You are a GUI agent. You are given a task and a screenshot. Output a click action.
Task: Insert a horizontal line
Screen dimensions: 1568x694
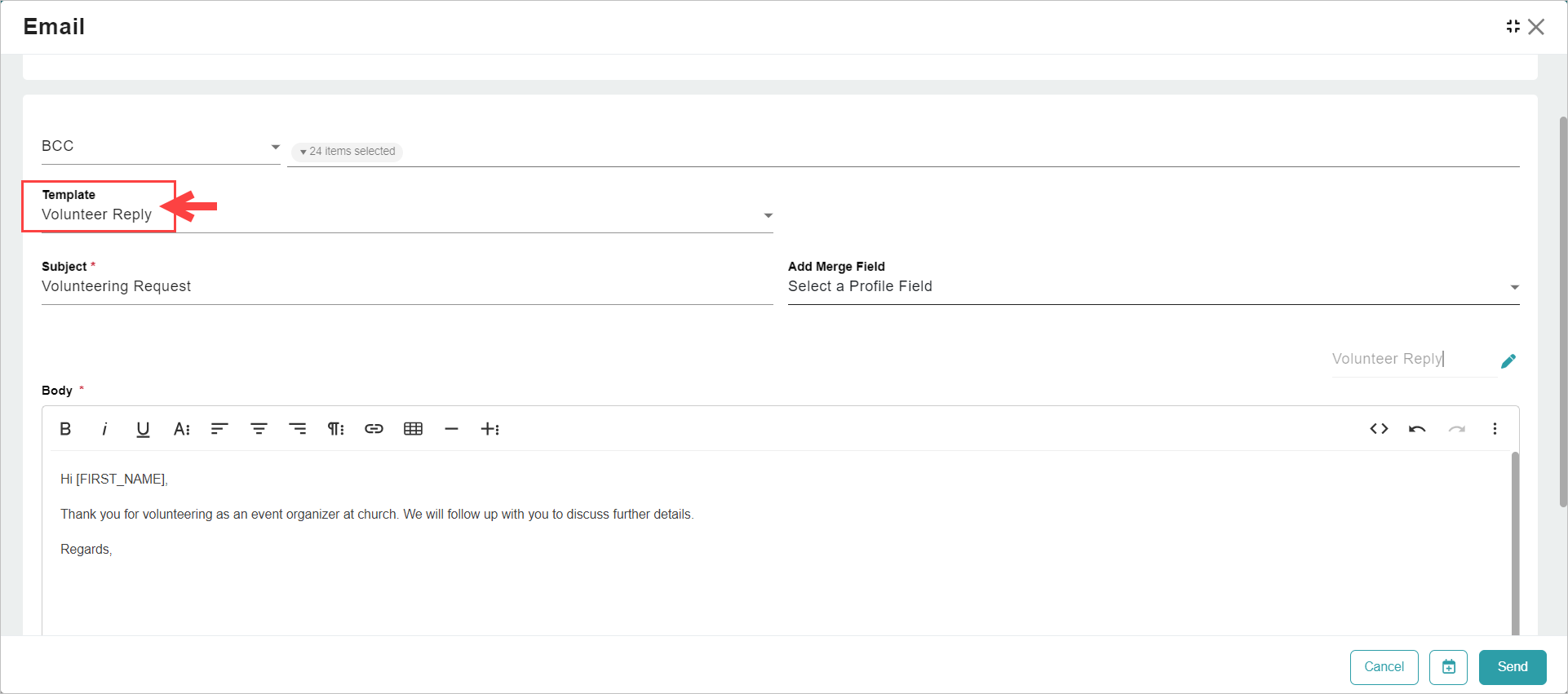click(451, 429)
